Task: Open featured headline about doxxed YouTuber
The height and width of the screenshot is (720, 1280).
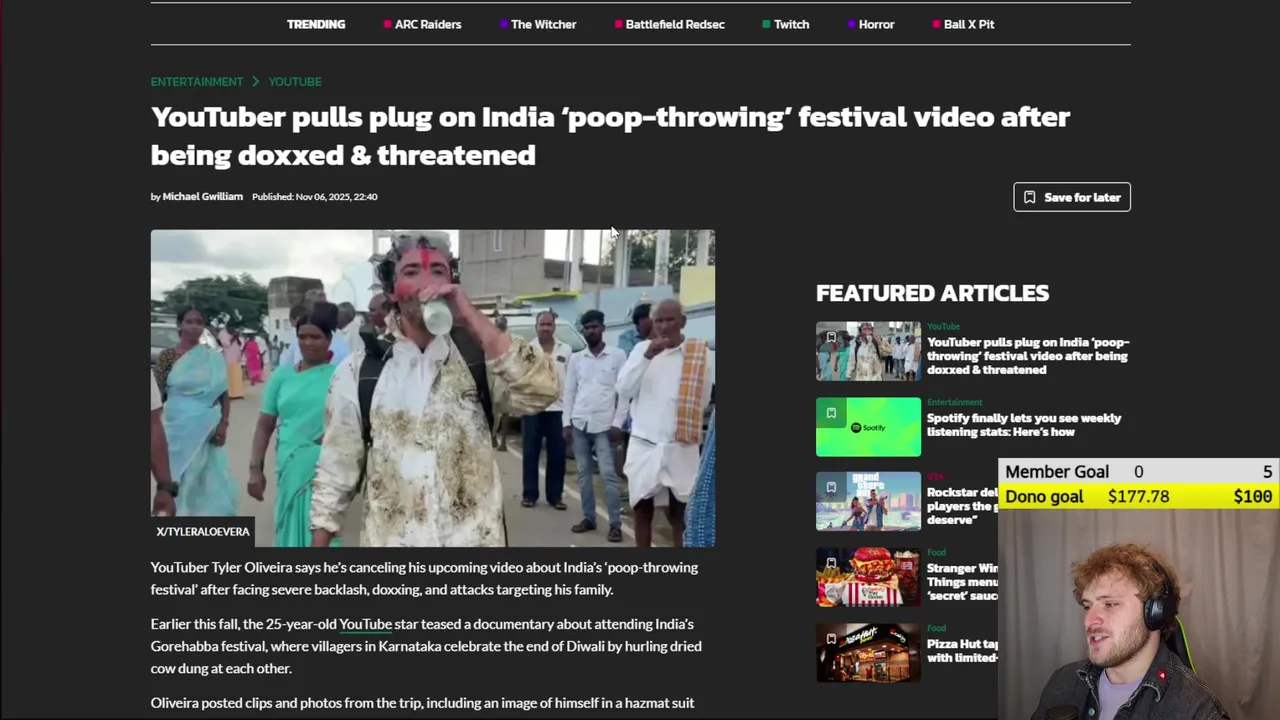Action: pyautogui.click(x=1027, y=356)
